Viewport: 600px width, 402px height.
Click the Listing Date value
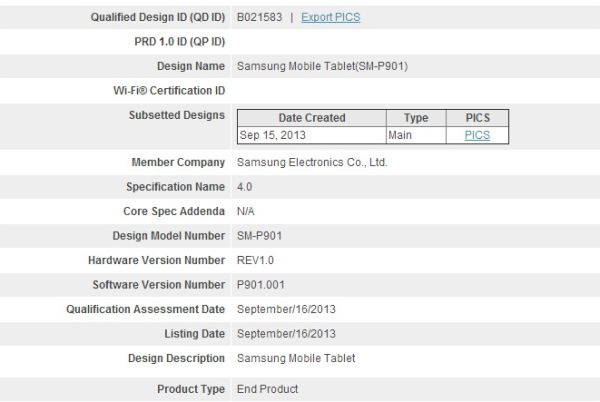click(285, 334)
